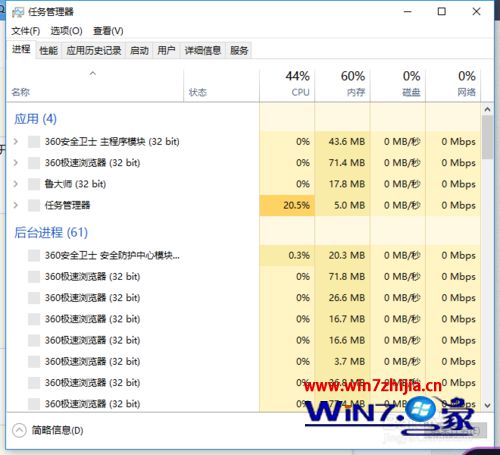
Task: Close the 任务管理器 window
Action: (476, 12)
